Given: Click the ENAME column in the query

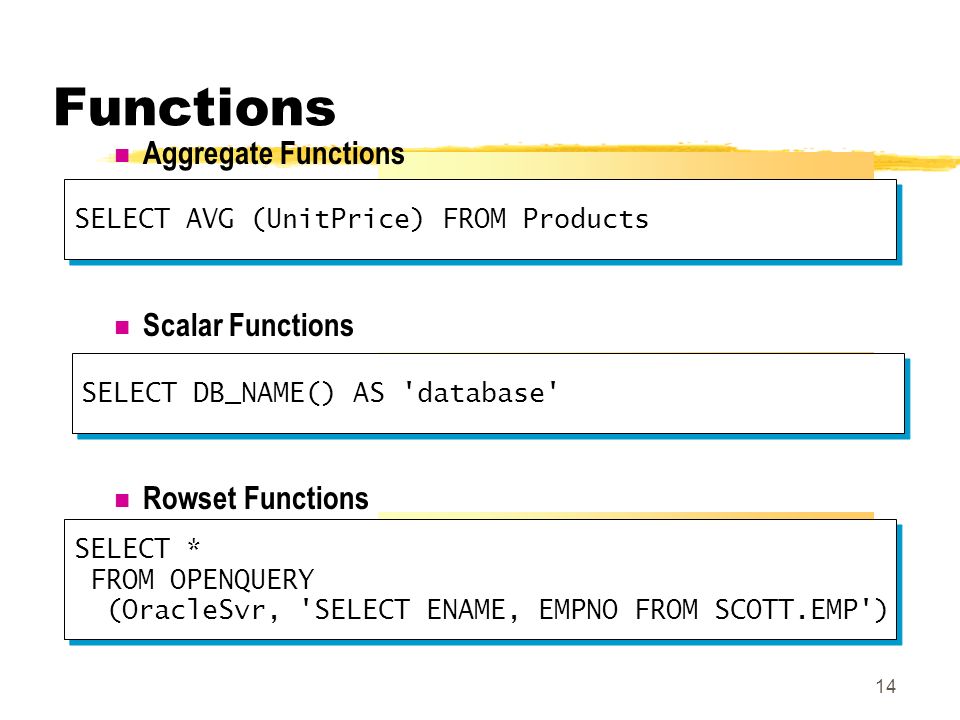Looking at the screenshot, I should tap(465, 610).
